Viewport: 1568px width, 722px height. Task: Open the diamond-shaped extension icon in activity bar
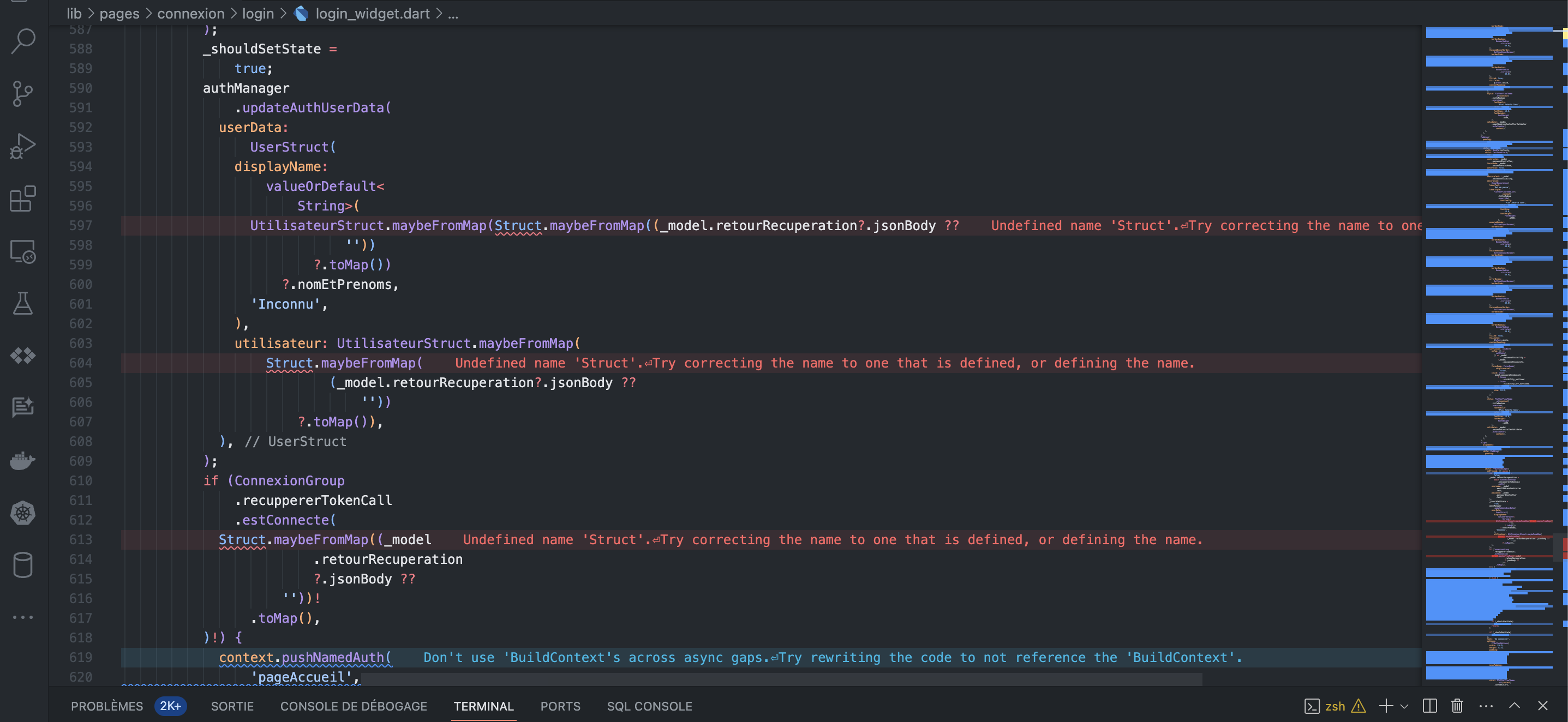click(23, 355)
